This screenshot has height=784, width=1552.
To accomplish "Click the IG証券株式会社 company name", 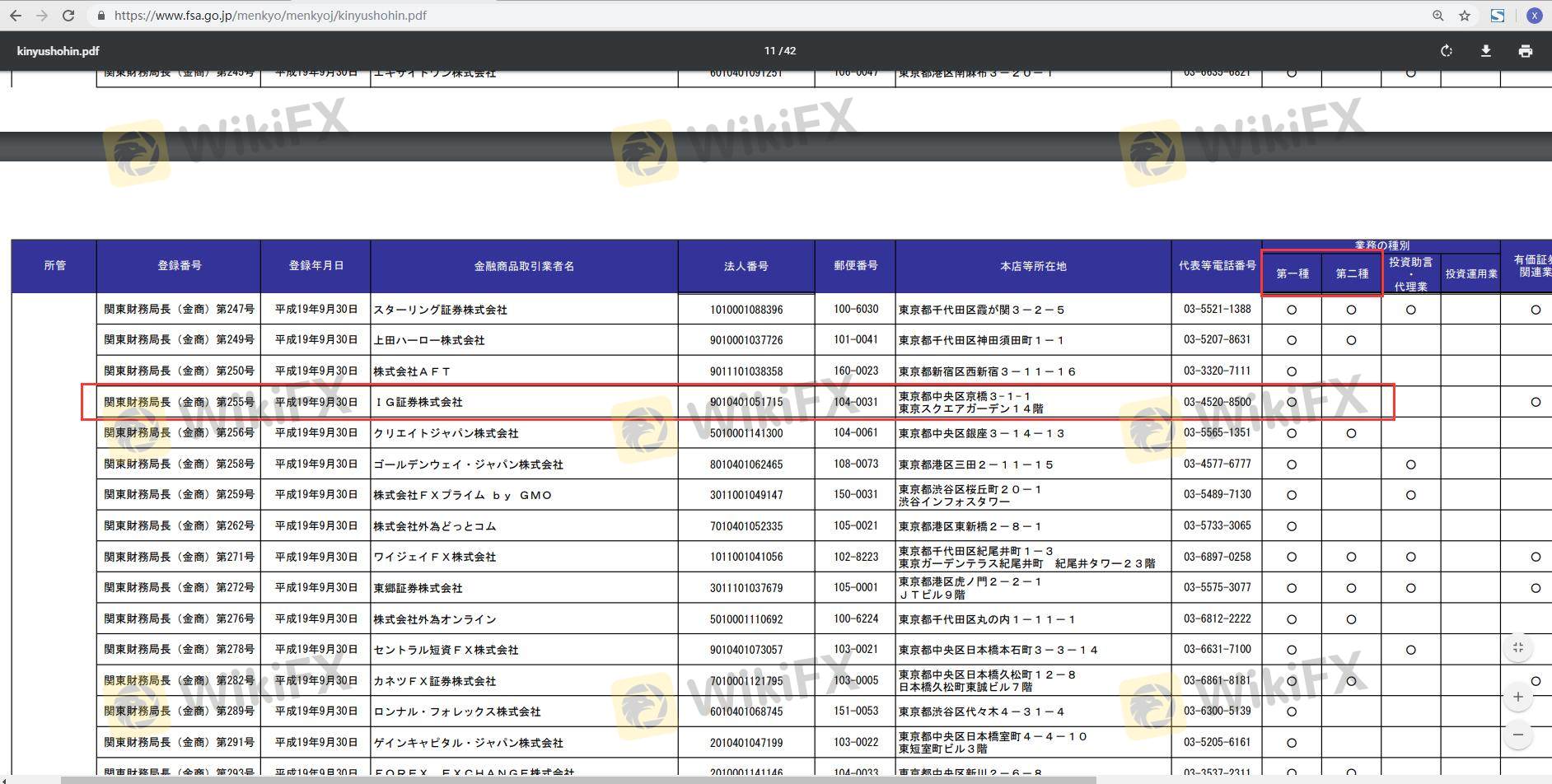I will pyautogui.click(x=418, y=402).
